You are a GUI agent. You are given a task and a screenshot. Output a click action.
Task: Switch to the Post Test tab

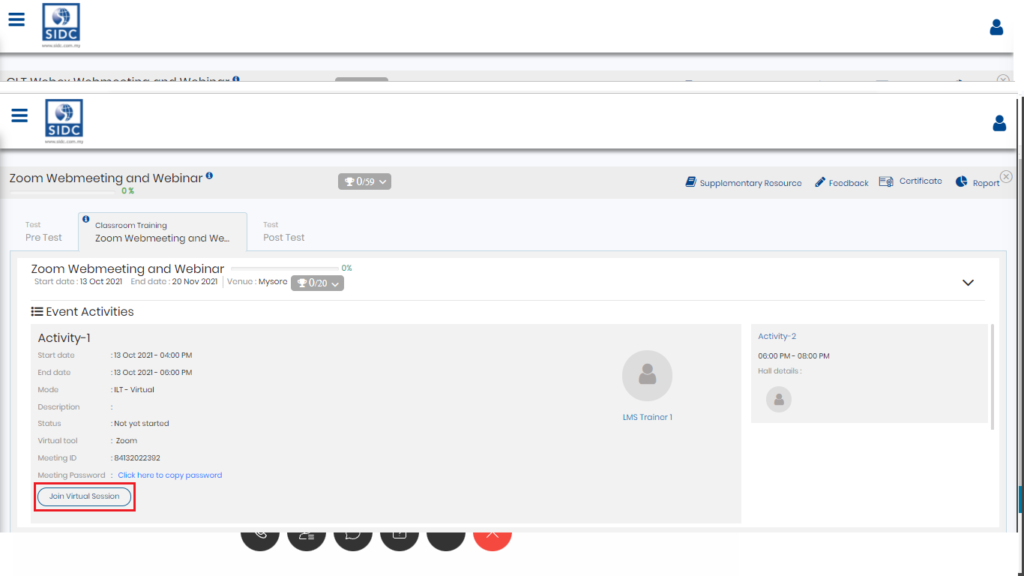[283, 232]
